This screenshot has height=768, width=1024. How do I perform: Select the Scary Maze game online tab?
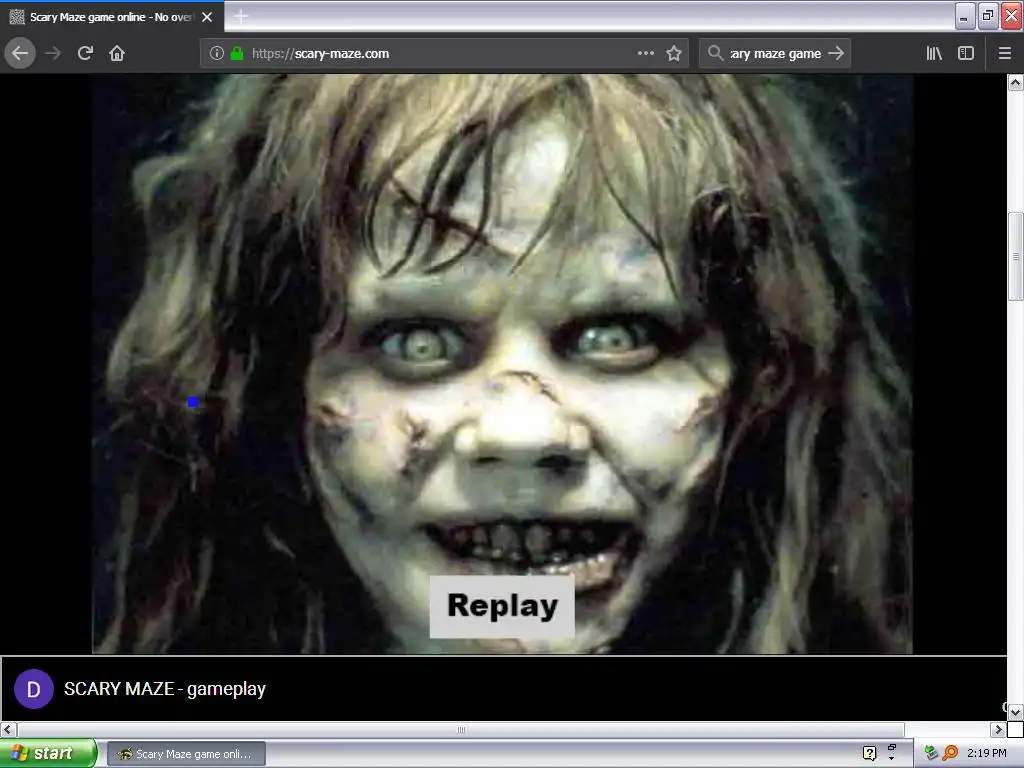click(x=112, y=17)
